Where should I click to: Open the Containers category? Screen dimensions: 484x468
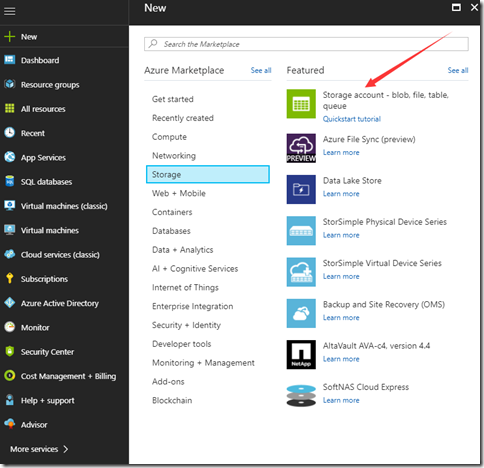coord(172,212)
